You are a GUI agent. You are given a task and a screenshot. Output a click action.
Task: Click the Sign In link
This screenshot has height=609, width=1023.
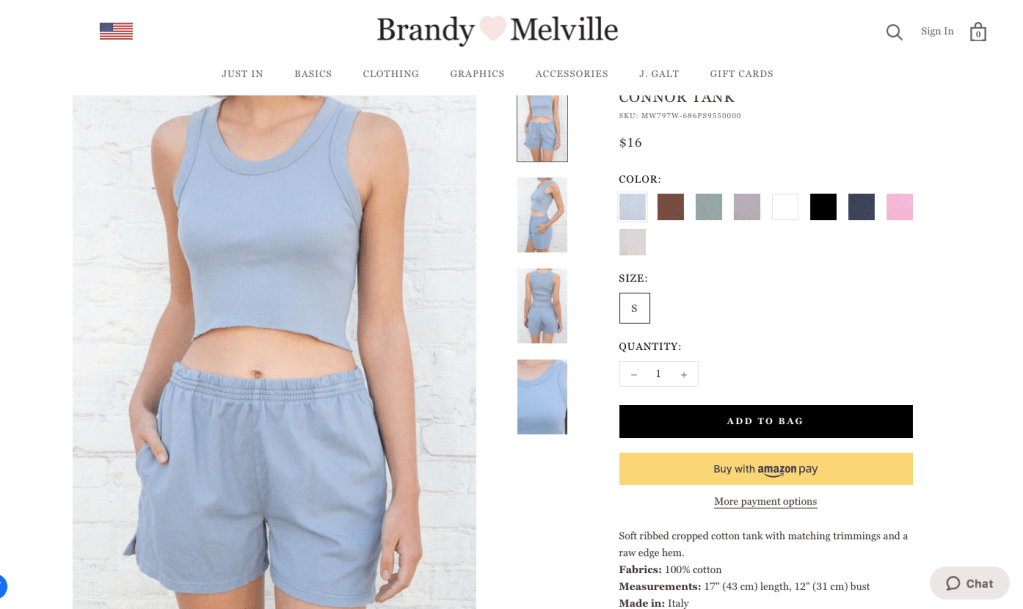click(x=937, y=31)
